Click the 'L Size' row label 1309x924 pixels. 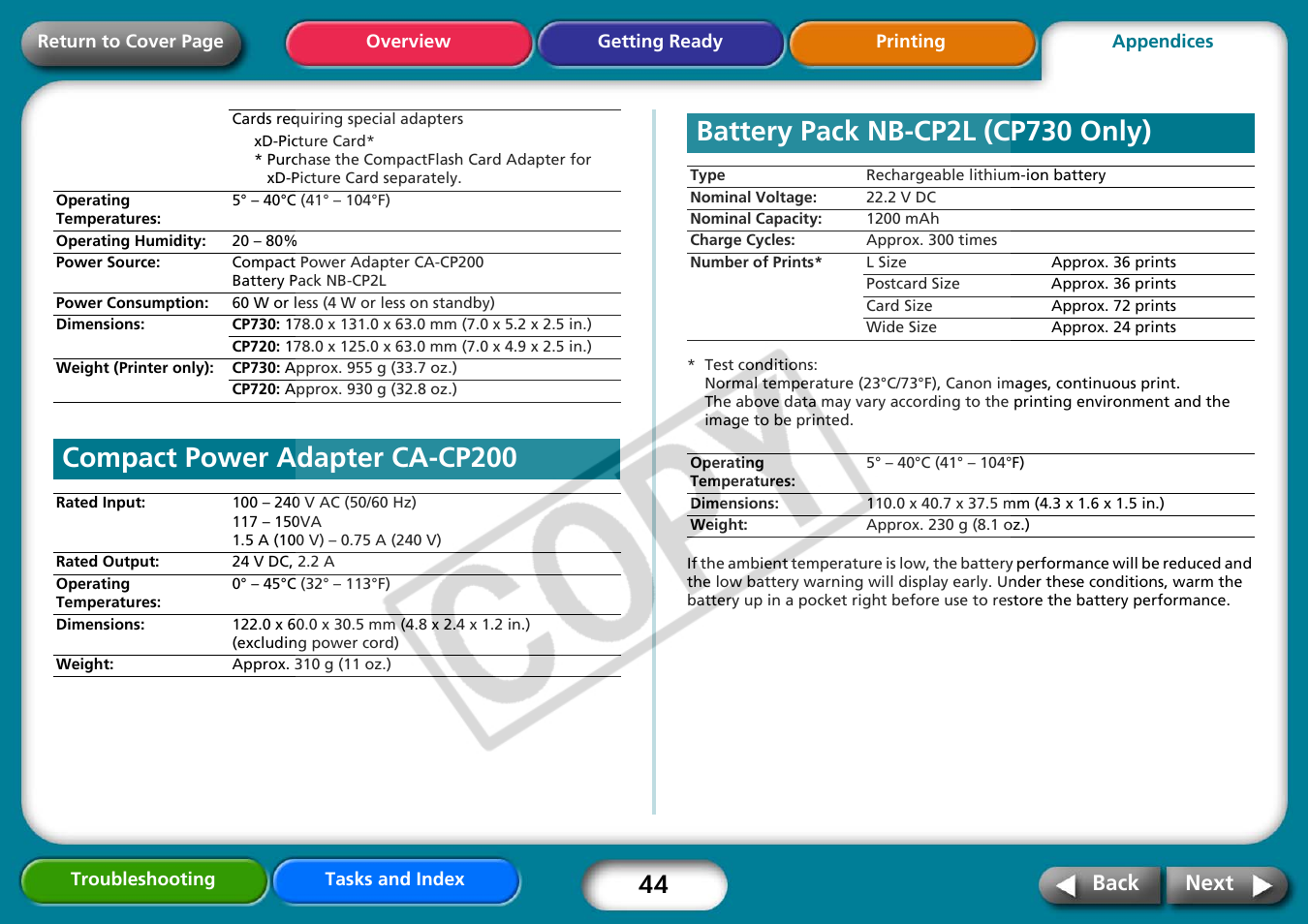point(886,262)
